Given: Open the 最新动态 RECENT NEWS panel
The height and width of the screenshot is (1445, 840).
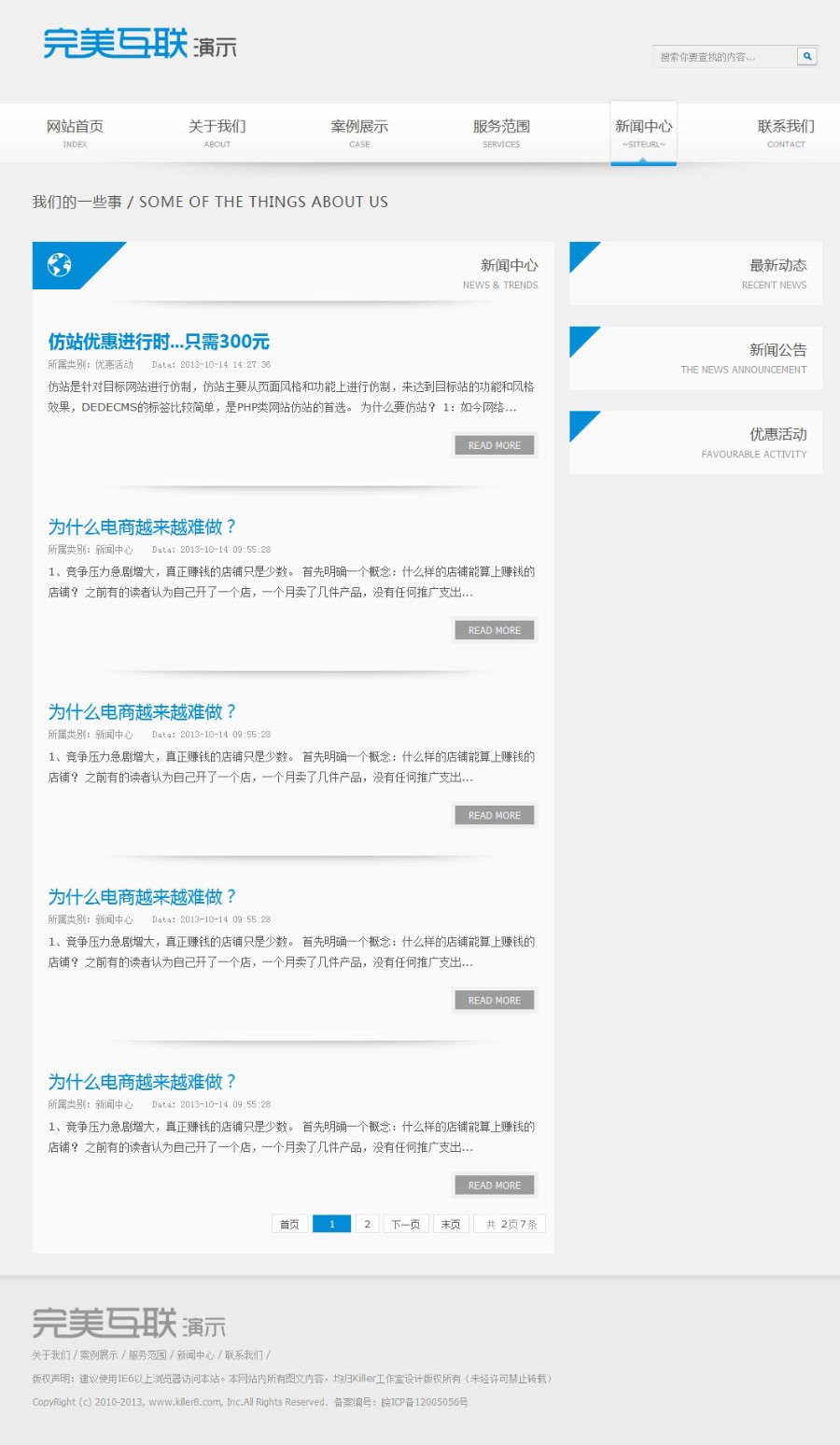Looking at the screenshot, I should 694,274.
